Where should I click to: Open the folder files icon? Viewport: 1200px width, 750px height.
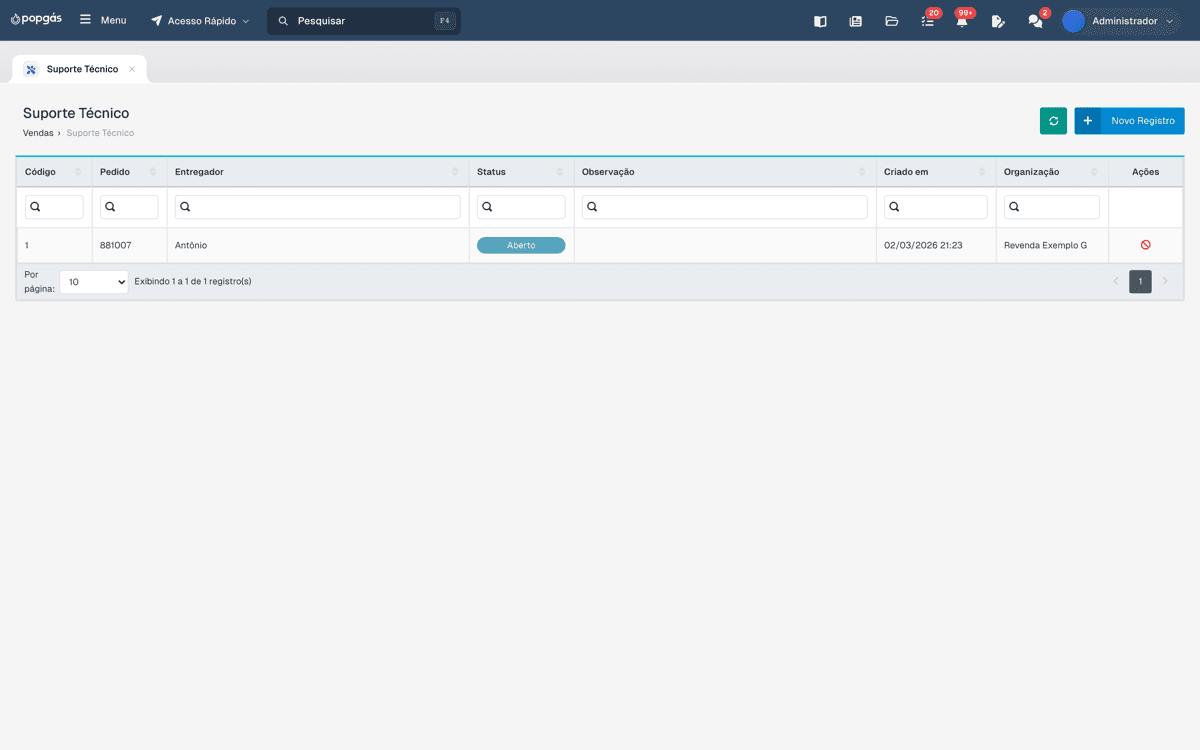tap(891, 21)
